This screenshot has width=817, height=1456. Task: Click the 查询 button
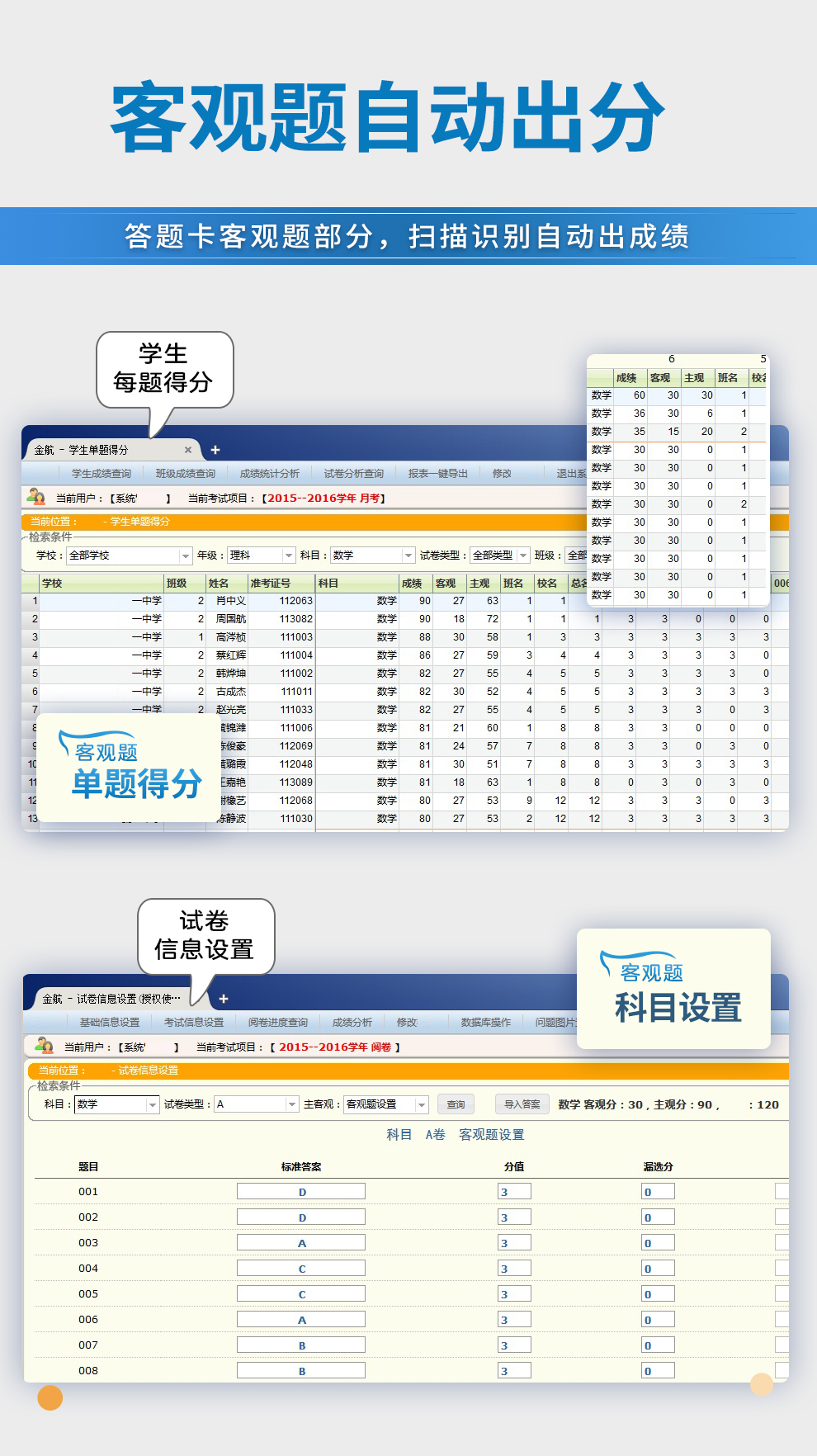tap(456, 1104)
